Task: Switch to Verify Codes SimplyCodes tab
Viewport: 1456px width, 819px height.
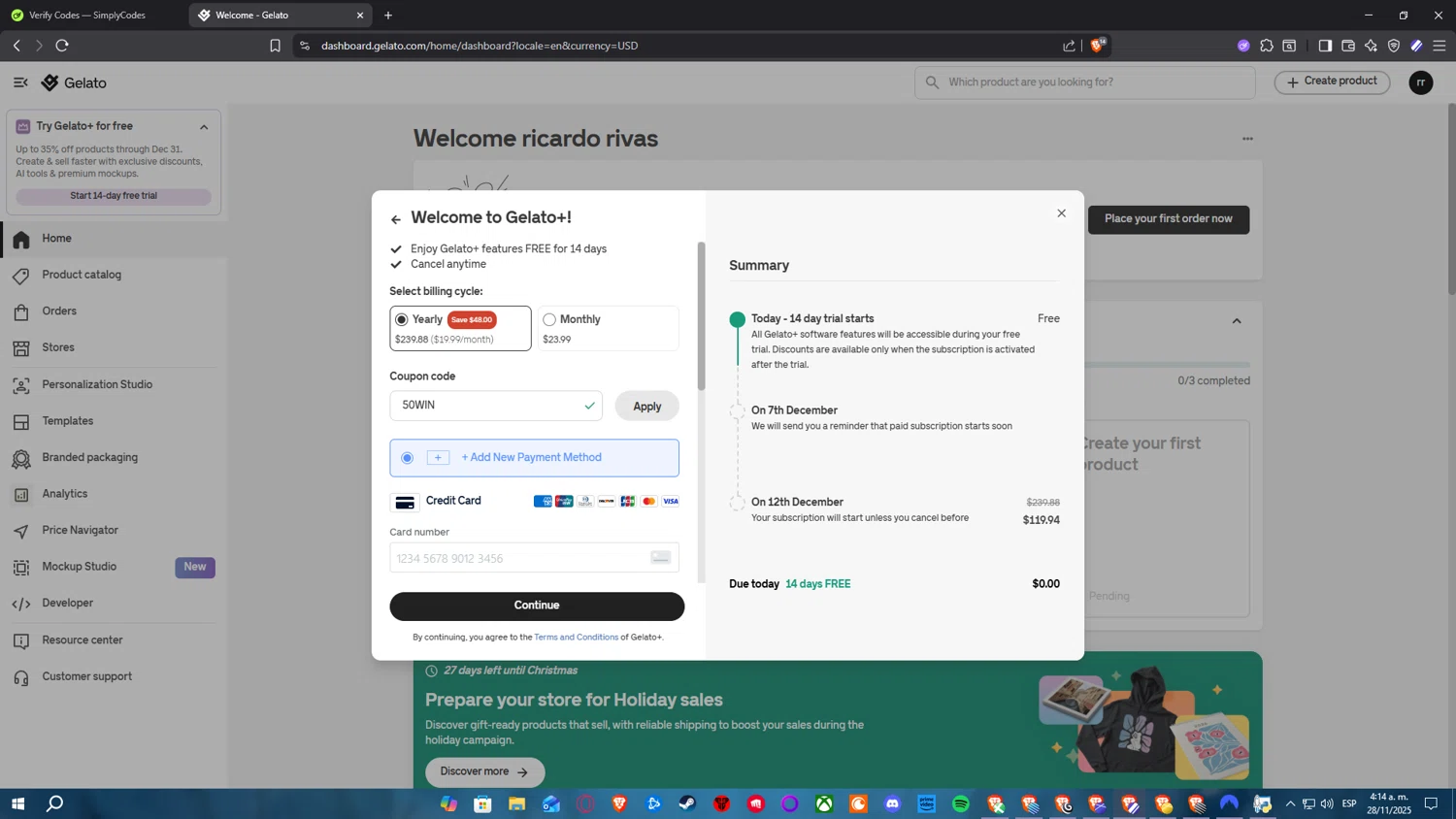Action: 93,16
